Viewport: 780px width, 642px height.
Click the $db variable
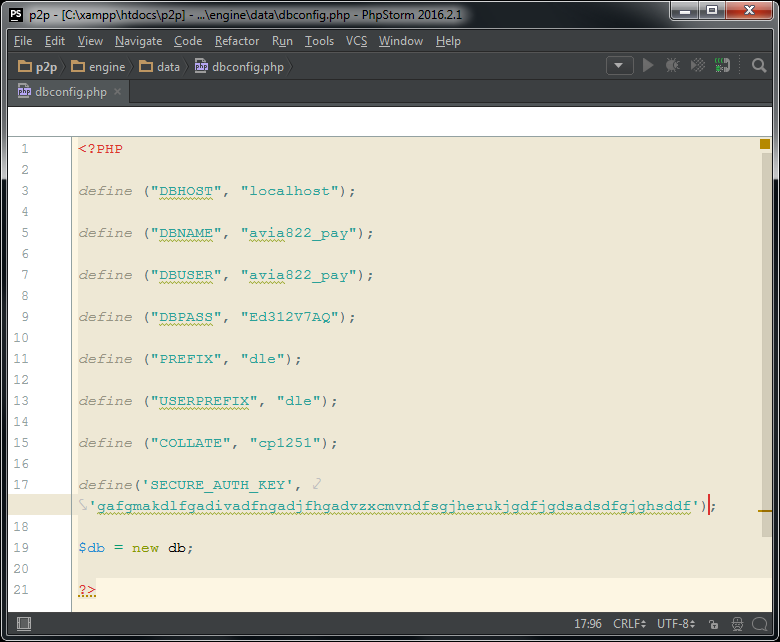pyautogui.click(x=92, y=548)
